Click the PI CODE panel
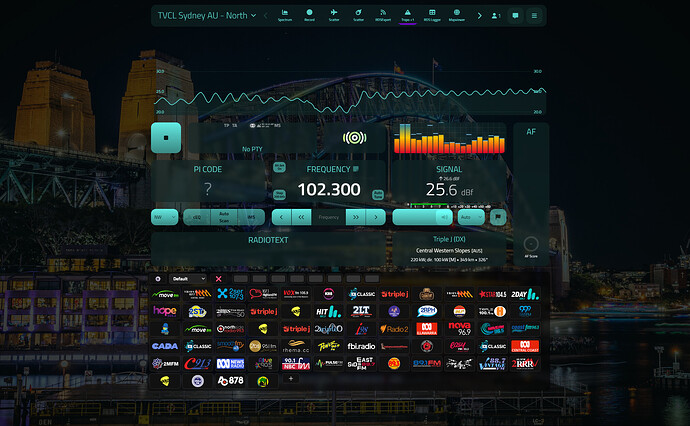This screenshot has height=426, width=690. pyautogui.click(x=208, y=181)
